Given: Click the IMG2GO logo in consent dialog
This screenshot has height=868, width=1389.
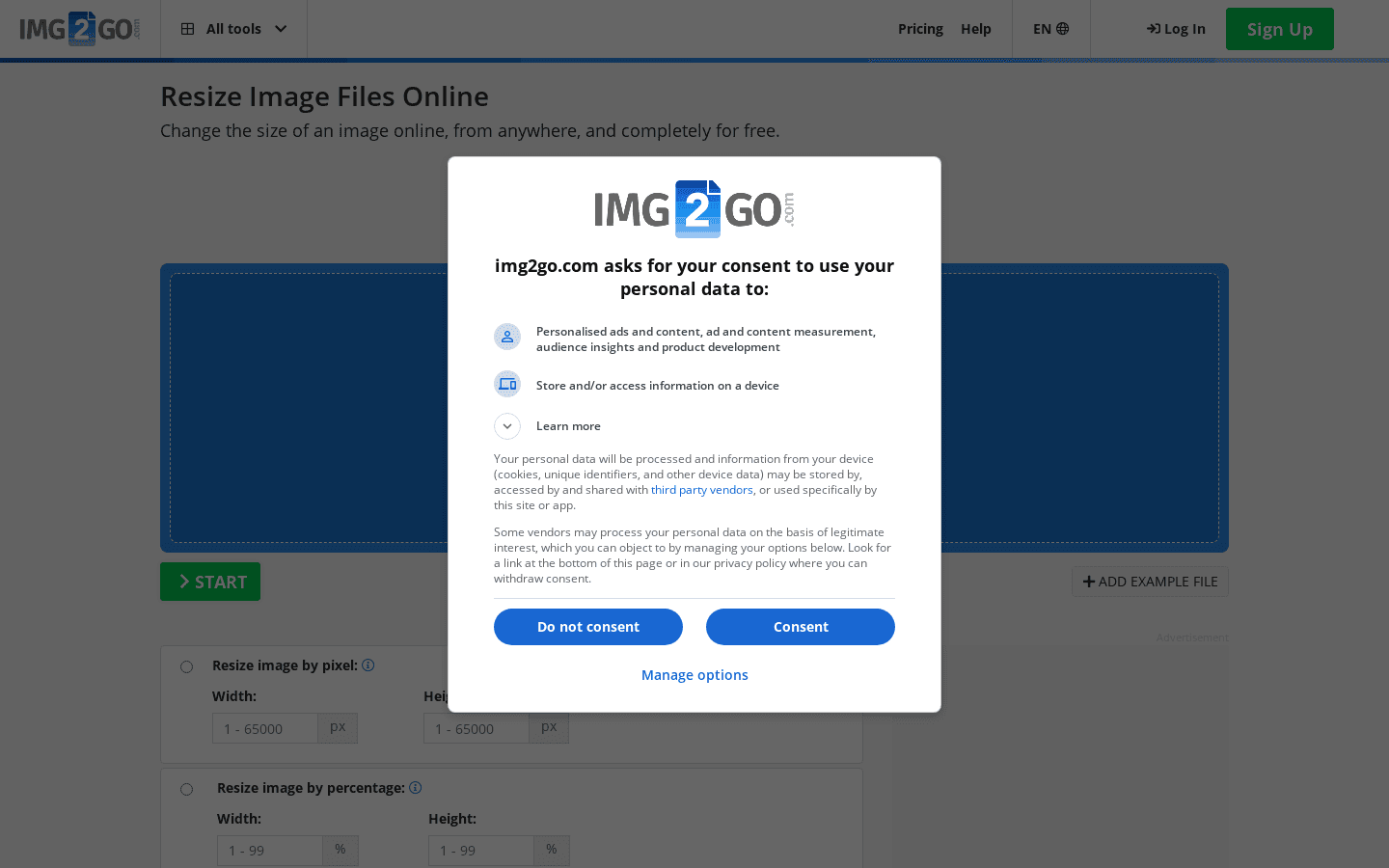Looking at the screenshot, I should 694,209.
